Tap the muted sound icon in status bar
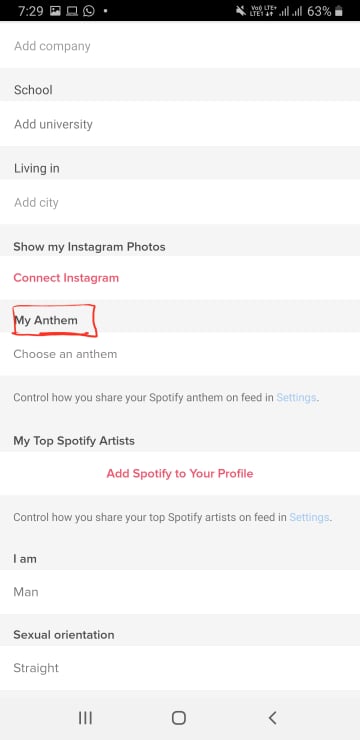This screenshot has width=360, height=740. point(241,11)
